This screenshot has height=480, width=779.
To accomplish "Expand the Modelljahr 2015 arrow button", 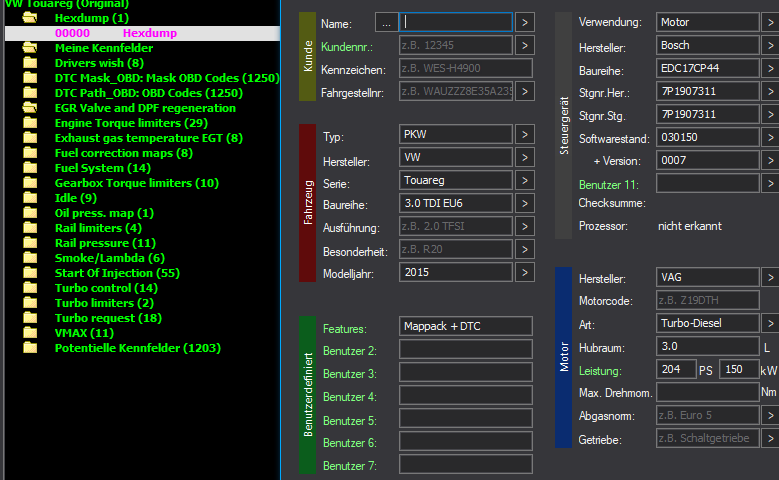I will tap(525, 272).
